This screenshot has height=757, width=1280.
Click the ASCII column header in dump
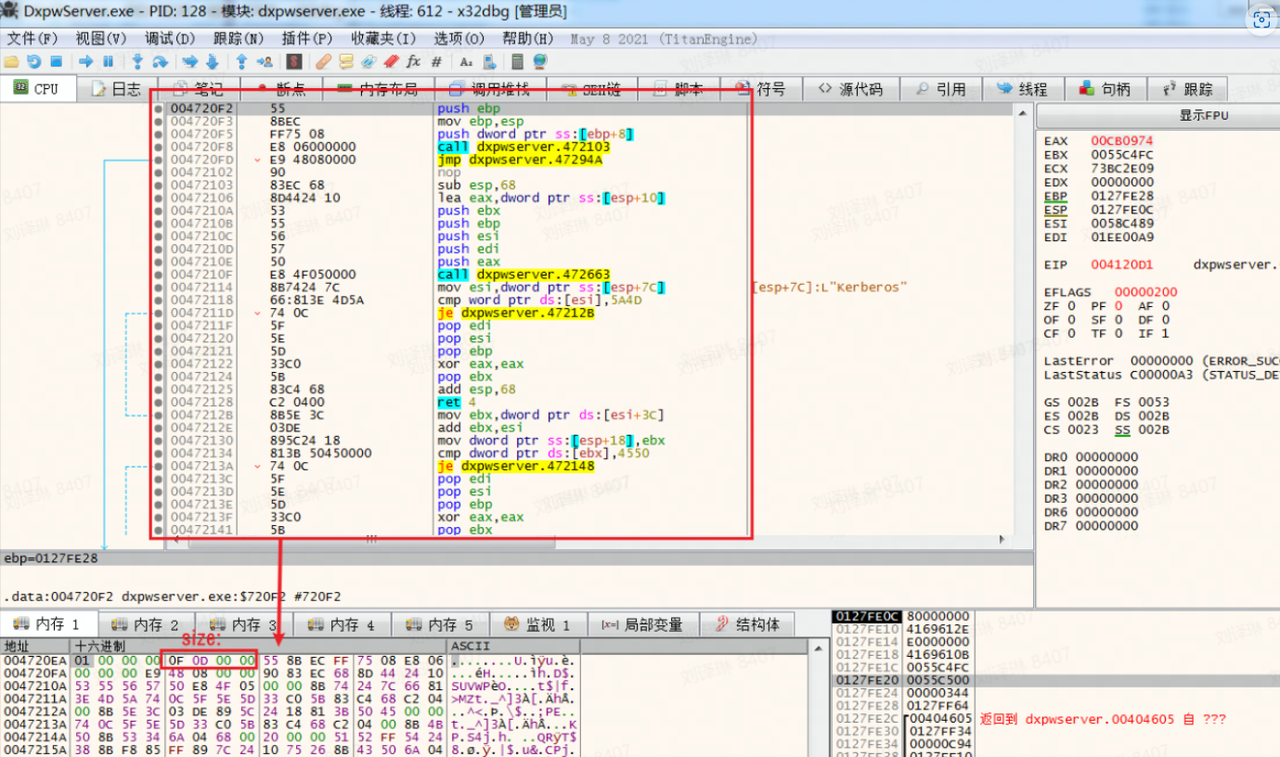pos(513,647)
